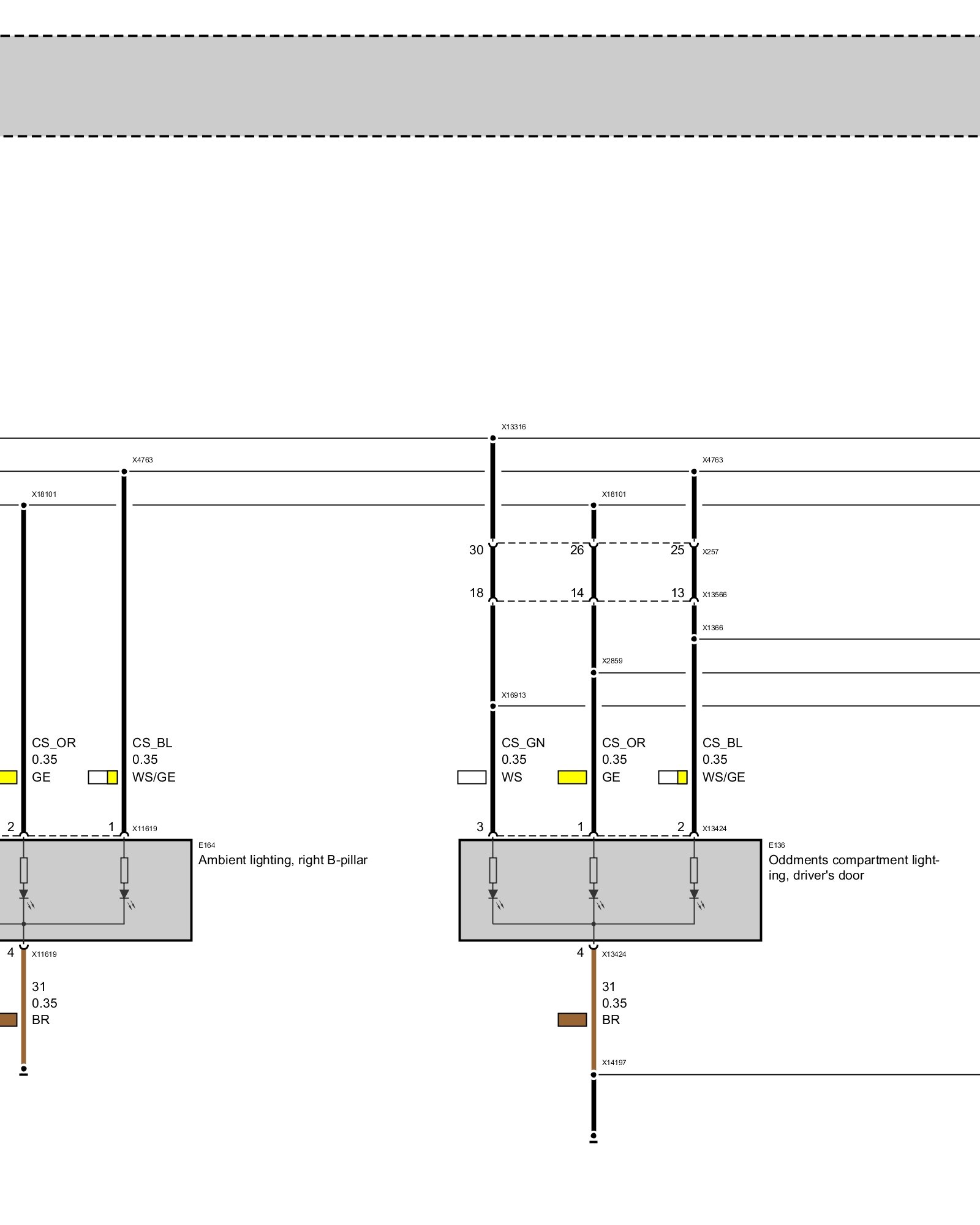This screenshot has width=980, height=1225.
Task: Click 'Oddments compartment lighting, driver's door' label
Action: [x=854, y=868]
